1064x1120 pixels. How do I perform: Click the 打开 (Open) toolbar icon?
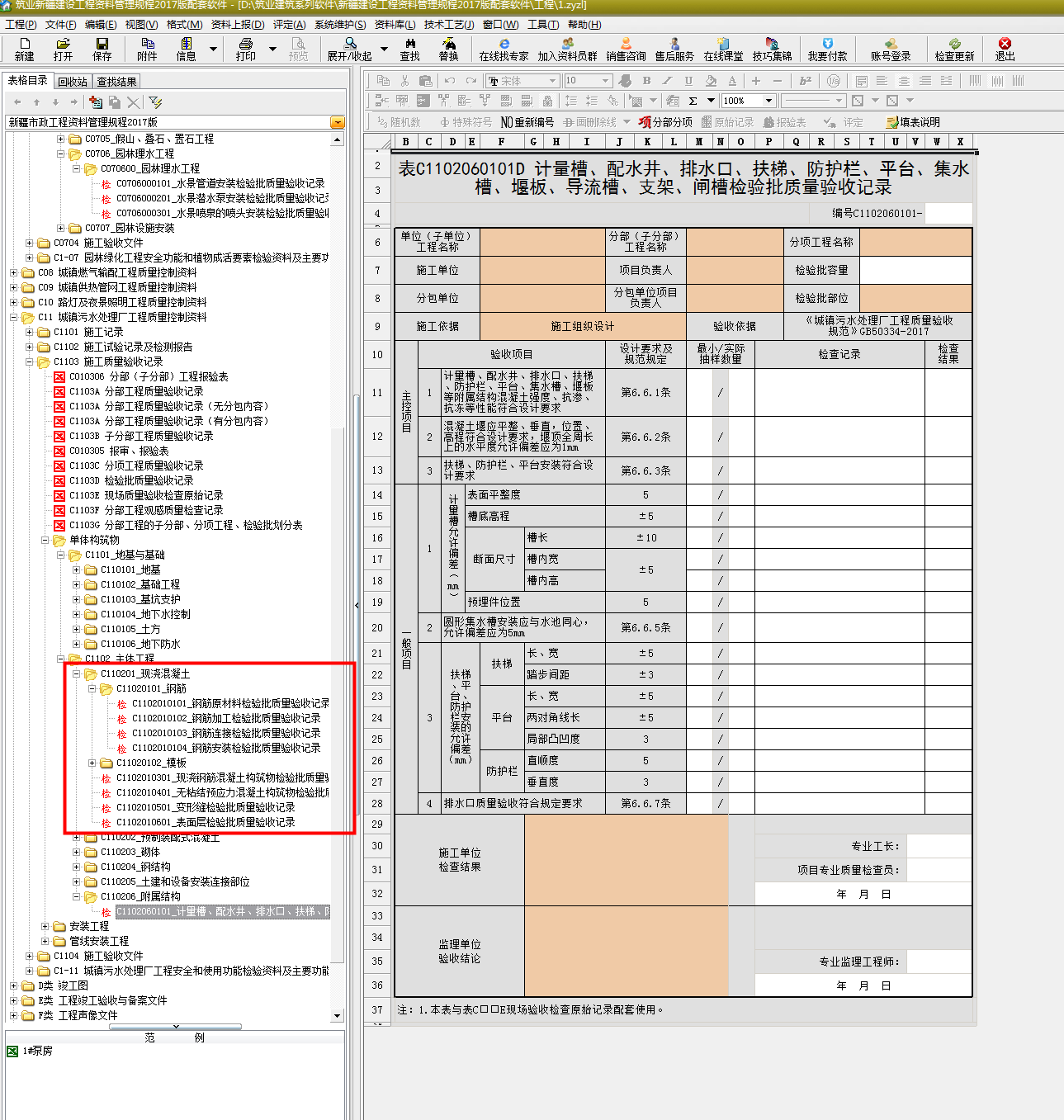63,49
